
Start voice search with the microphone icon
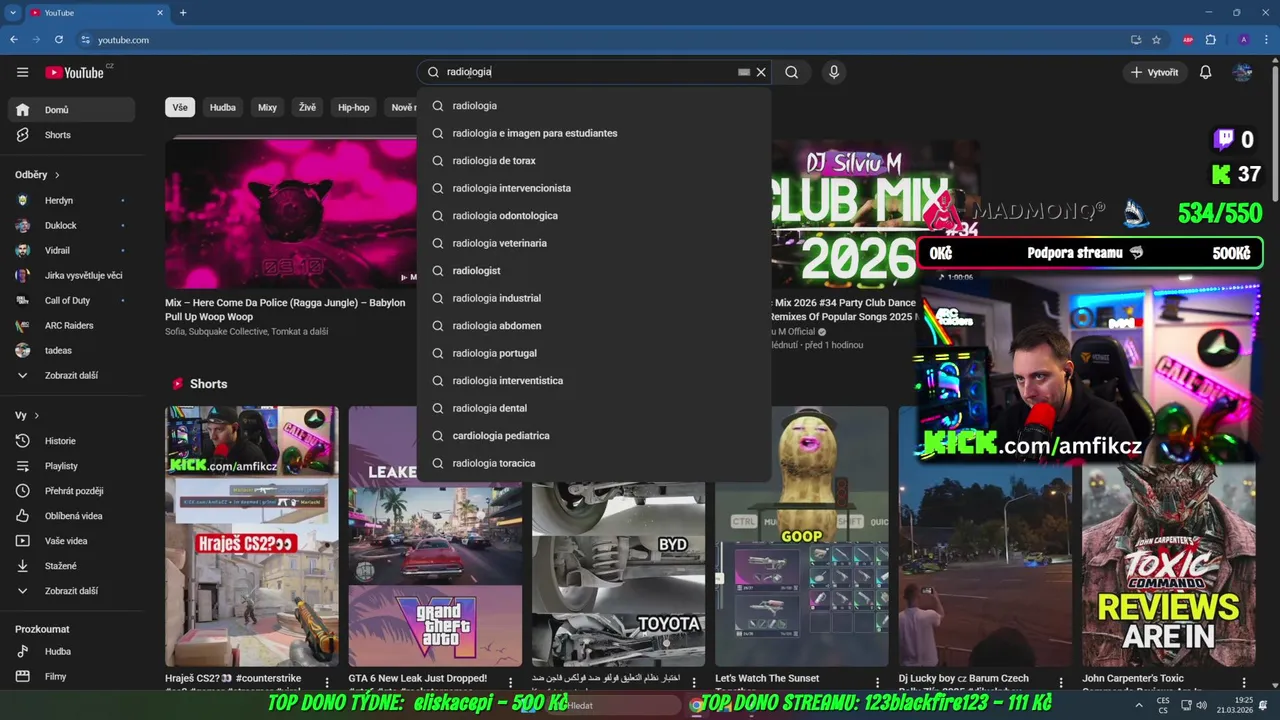tap(834, 72)
